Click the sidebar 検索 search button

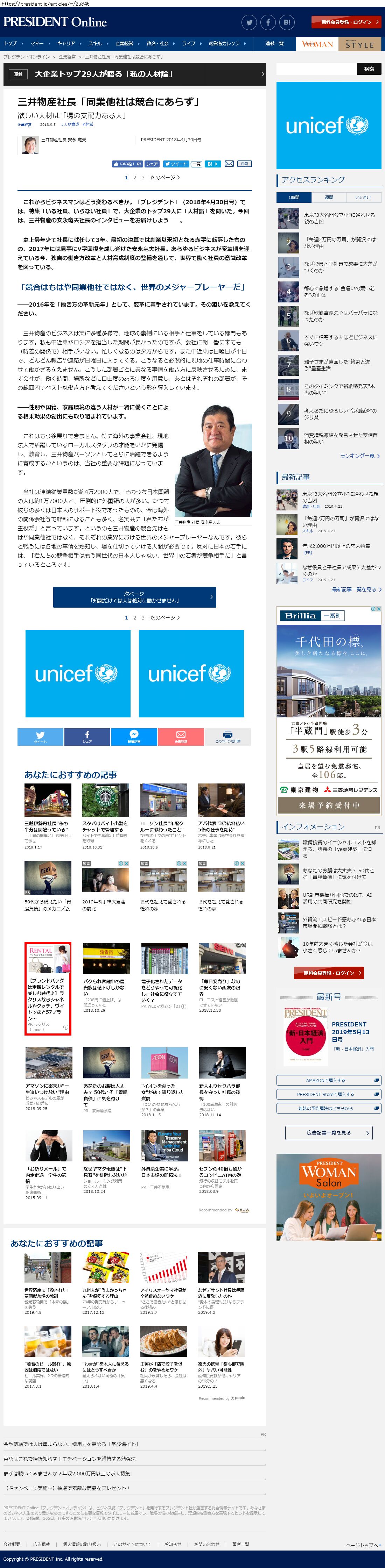click(x=369, y=69)
